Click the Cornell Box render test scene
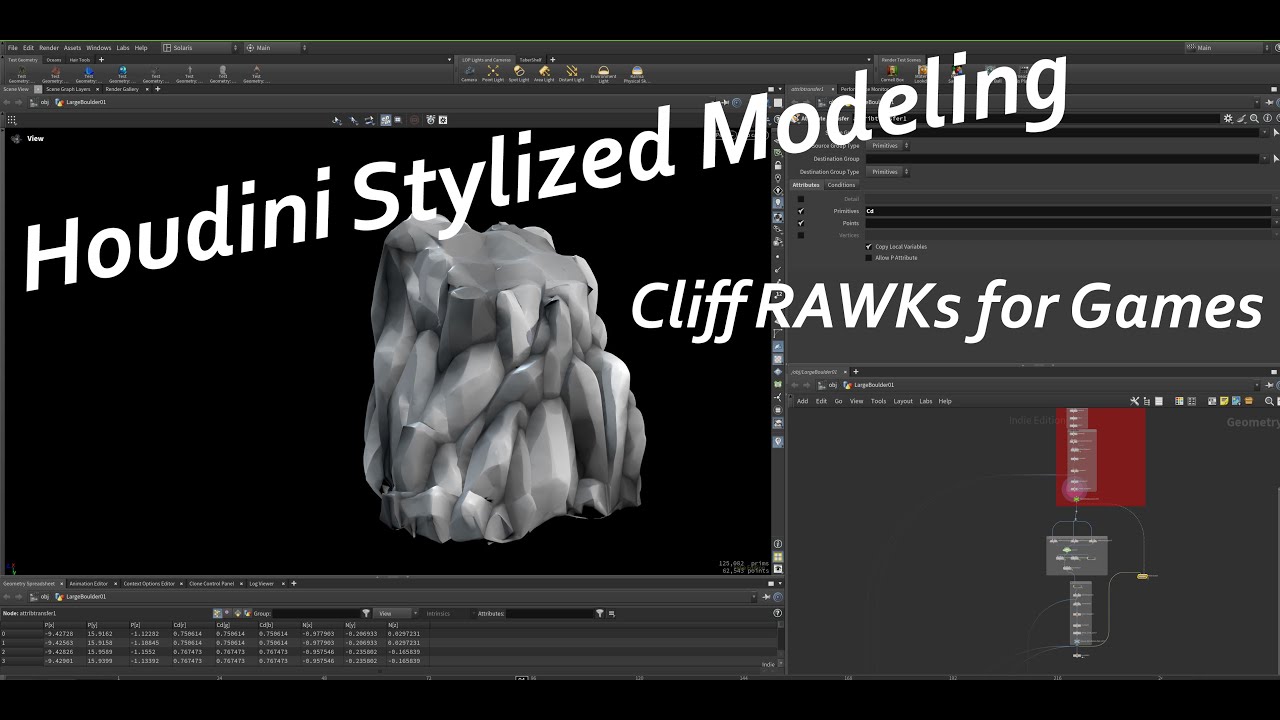 click(892, 74)
